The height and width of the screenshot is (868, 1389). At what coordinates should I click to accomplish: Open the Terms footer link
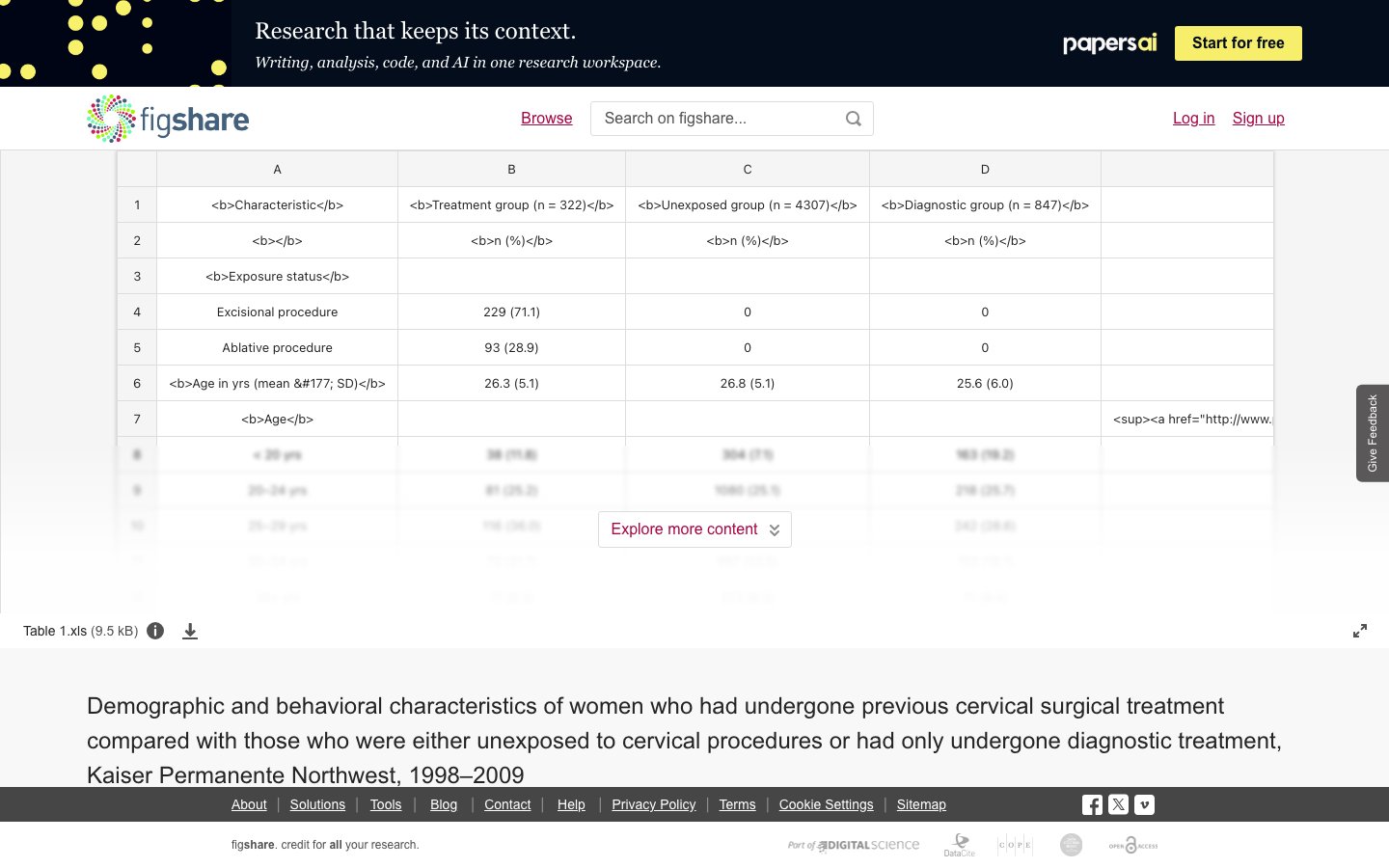(738, 804)
